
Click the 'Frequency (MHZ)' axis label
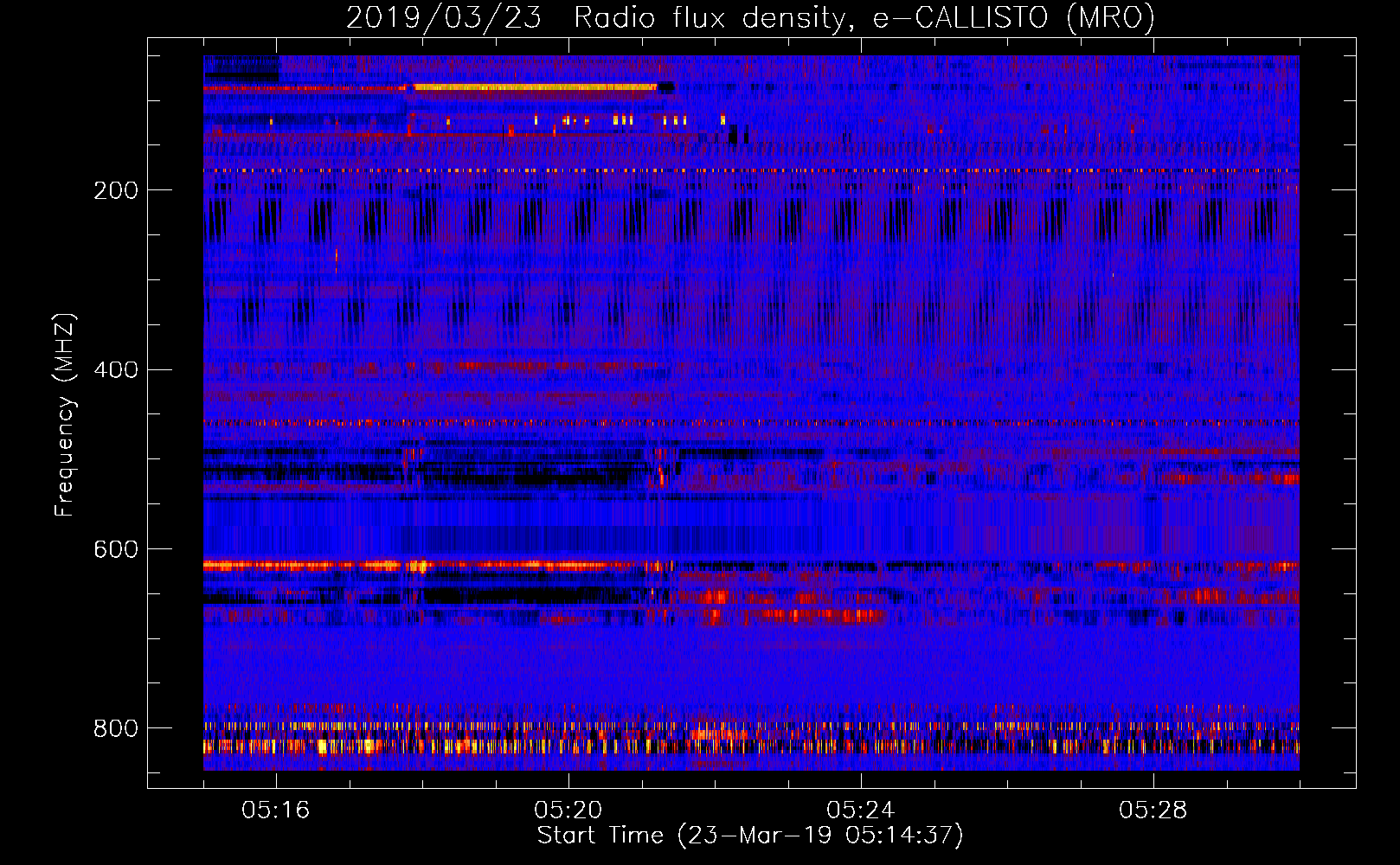(64, 415)
